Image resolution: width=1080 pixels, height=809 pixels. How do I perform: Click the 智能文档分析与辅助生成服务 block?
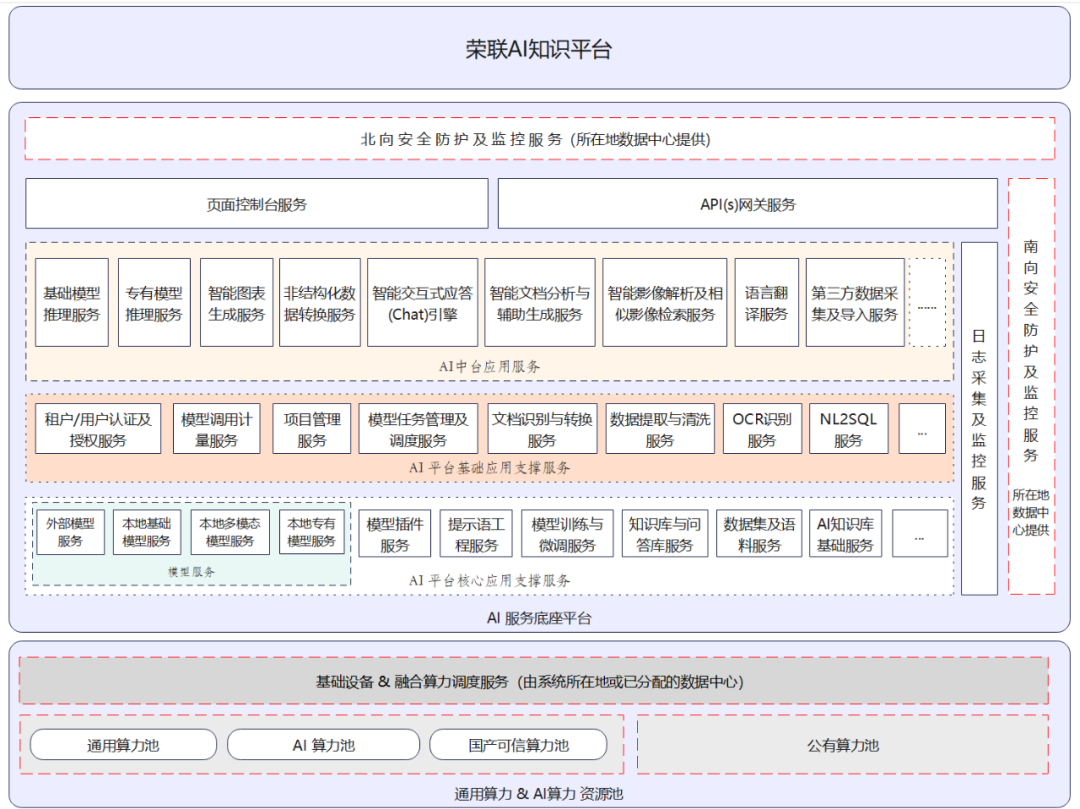click(x=540, y=302)
